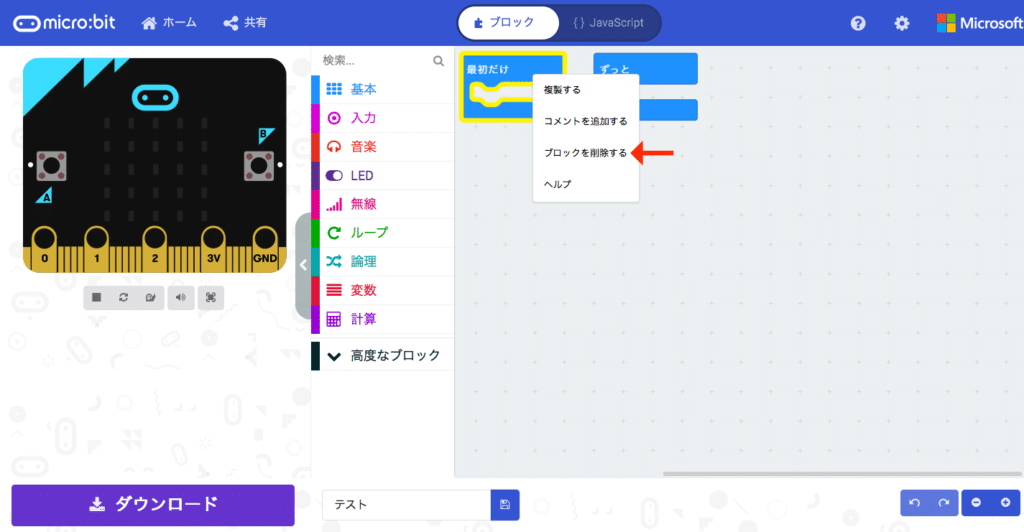Zoom in the workspace
This screenshot has width=1024, height=532.
point(1006,503)
